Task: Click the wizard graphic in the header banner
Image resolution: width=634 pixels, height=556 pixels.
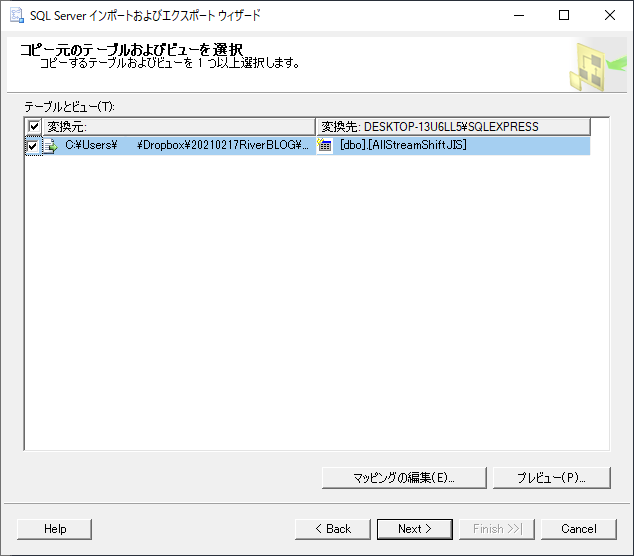Action: pos(591,66)
